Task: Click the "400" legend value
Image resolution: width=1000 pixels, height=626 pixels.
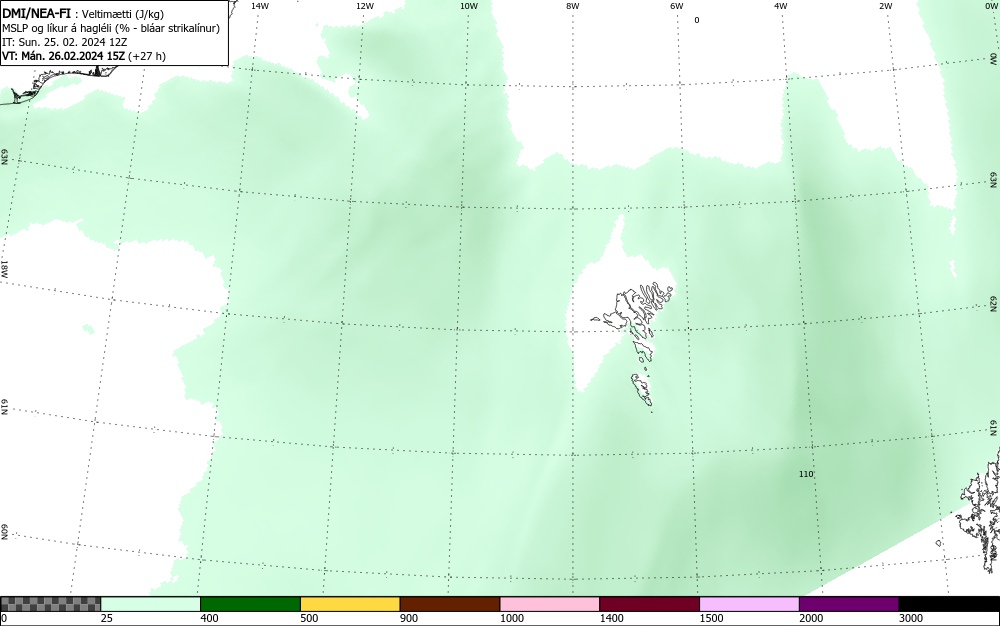Action: [x=209, y=618]
